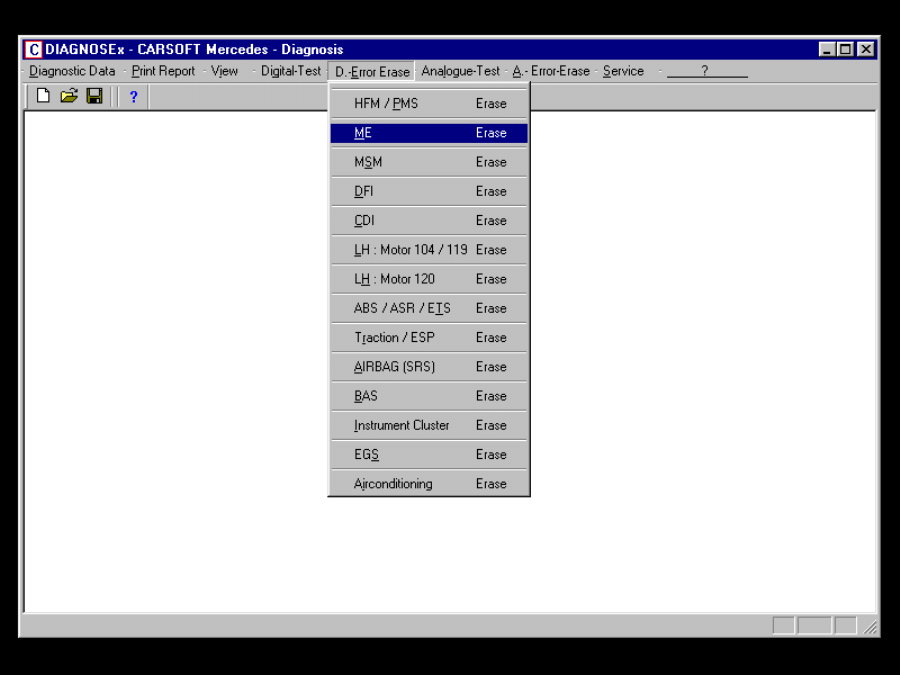Click the Open folder toolbar icon
This screenshot has height=675, width=900.
pyautogui.click(x=68, y=96)
